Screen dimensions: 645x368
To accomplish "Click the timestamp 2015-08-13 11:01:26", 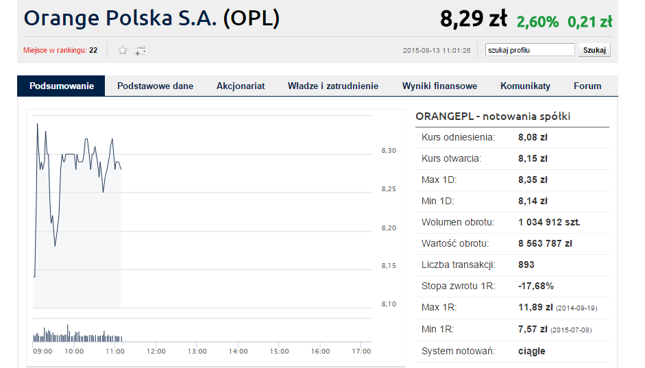I will point(436,50).
